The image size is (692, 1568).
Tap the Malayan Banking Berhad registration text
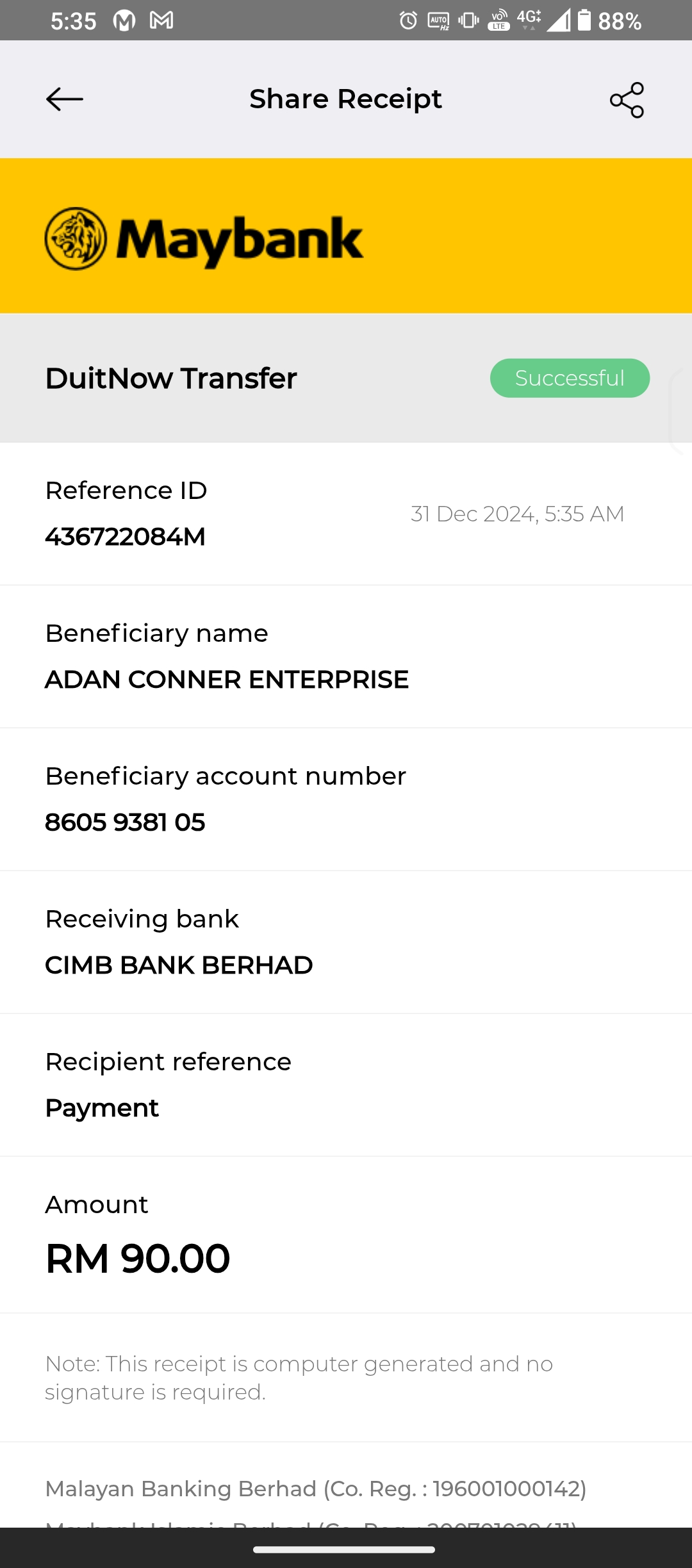click(x=316, y=1489)
